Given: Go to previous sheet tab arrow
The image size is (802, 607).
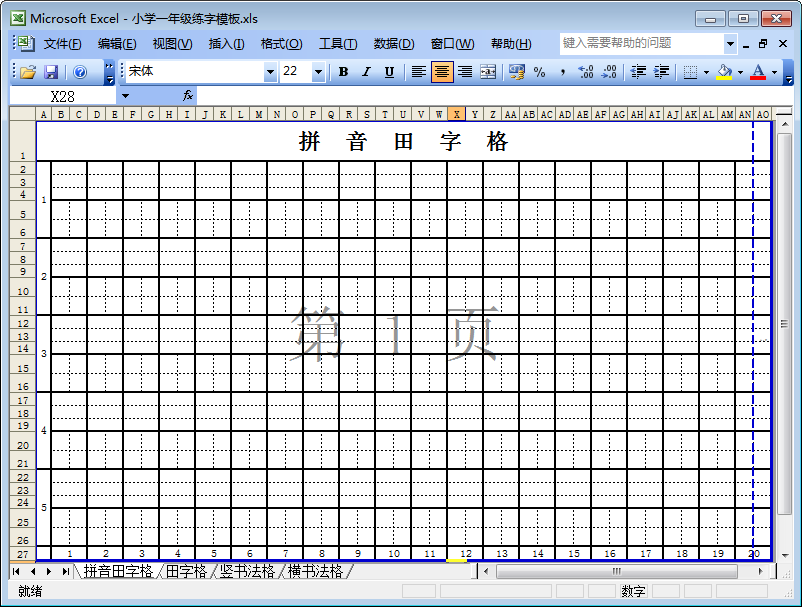Looking at the screenshot, I should click(33, 571).
